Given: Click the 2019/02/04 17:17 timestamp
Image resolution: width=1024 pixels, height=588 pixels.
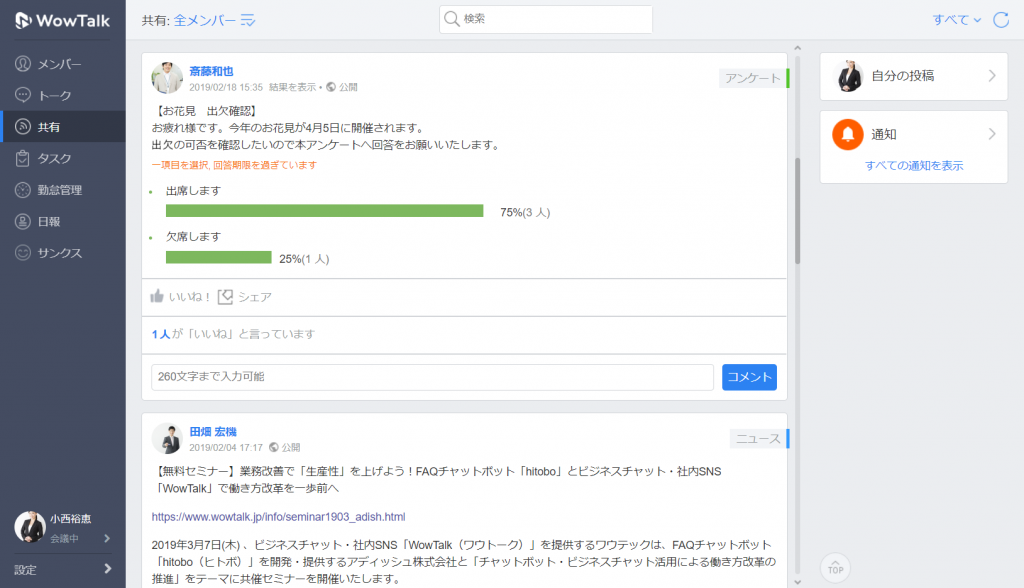Looking at the screenshot, I should point(226,448).
